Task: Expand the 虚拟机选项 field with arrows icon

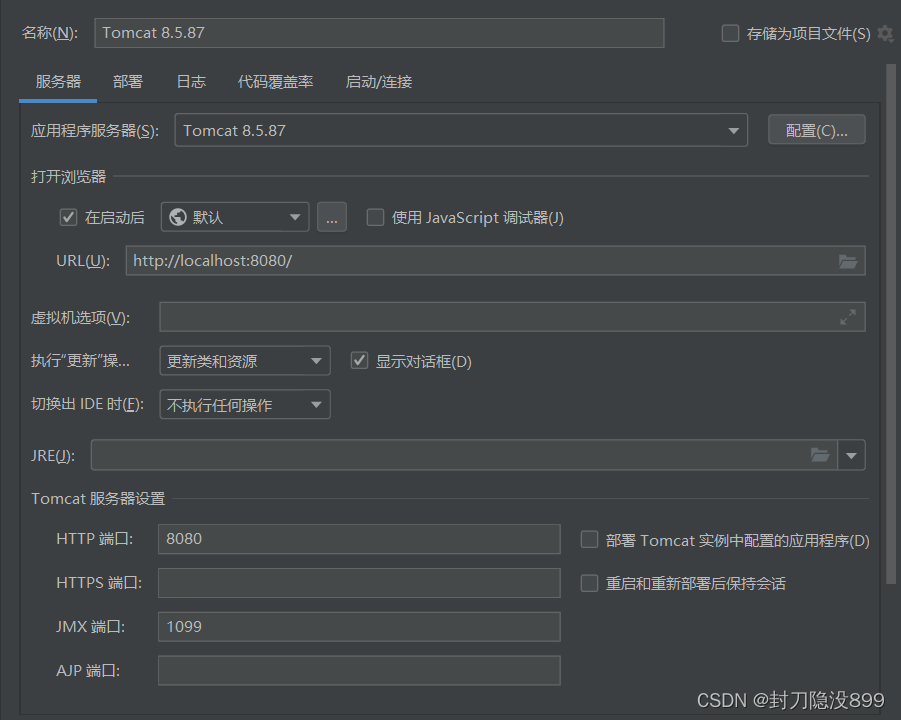Action: (x=848, y=317)
